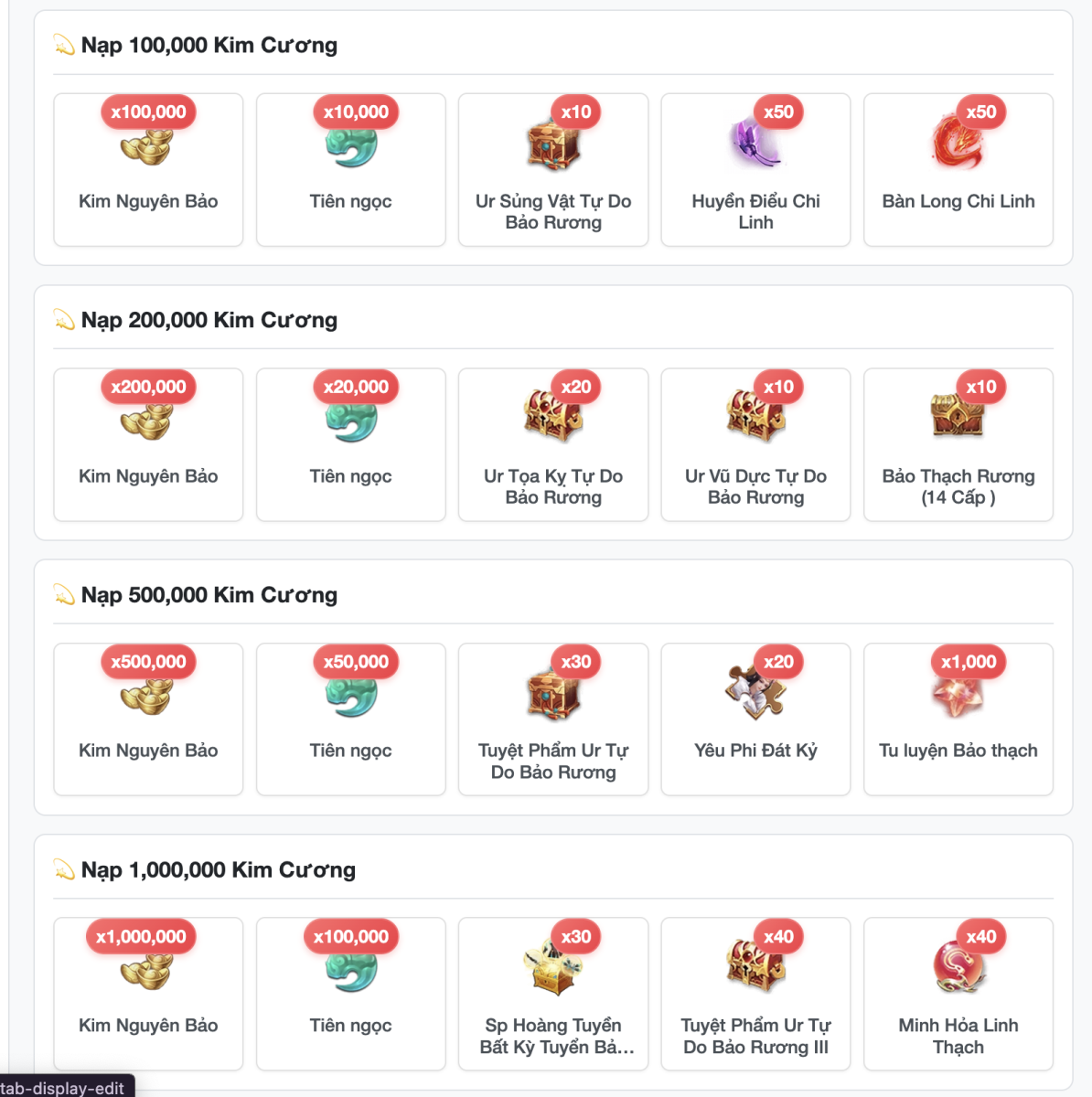Click the Nạp 100,000 Kim Cương heading
This screenshot has width=1092, height=1097.
tap(209, 45)
